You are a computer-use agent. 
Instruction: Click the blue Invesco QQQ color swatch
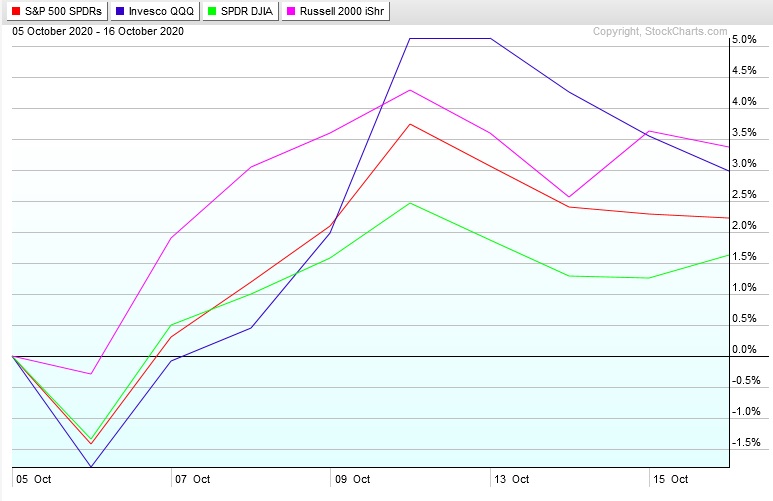click(x=120, y=11)
